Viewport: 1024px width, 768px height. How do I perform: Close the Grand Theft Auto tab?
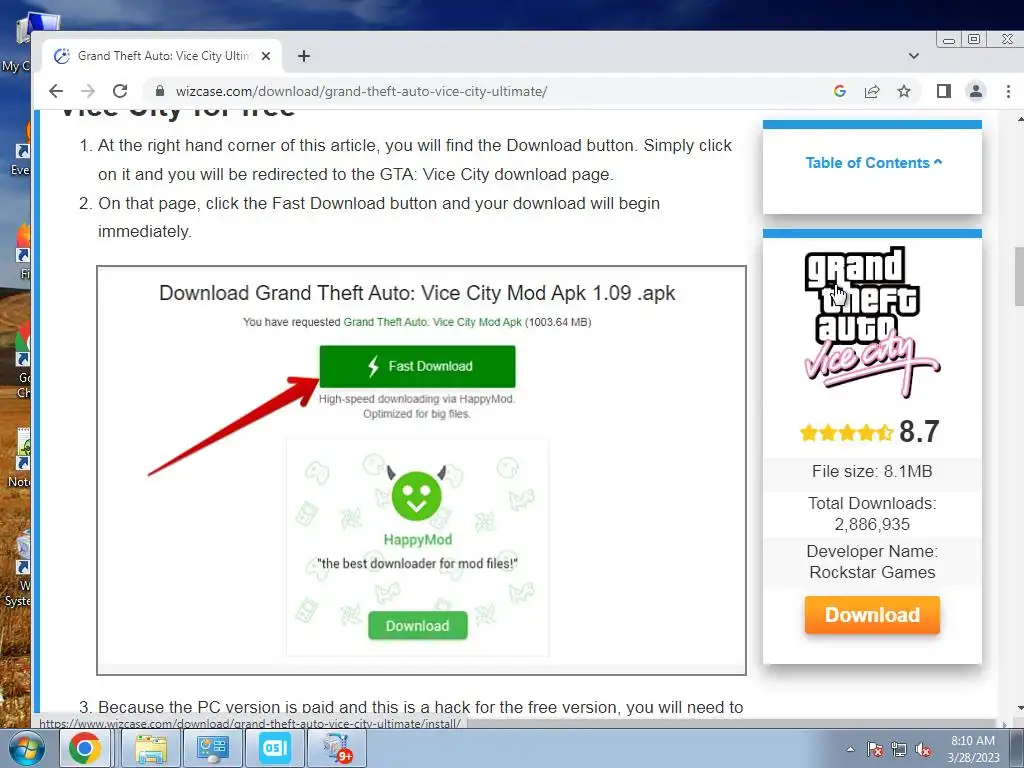tap(266, 56)
